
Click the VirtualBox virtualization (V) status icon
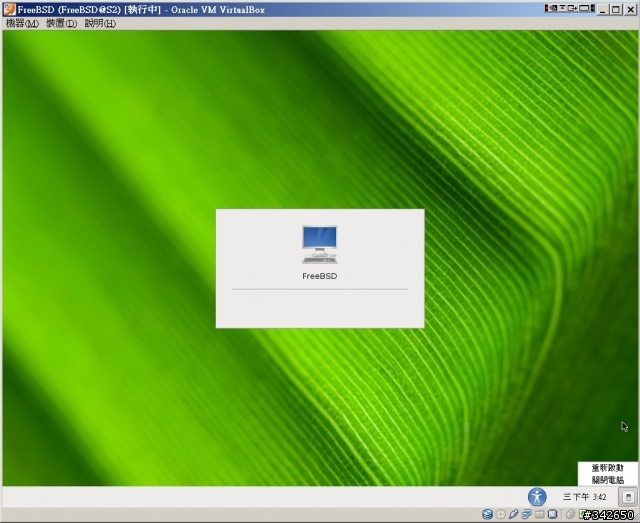coord(553,514)
